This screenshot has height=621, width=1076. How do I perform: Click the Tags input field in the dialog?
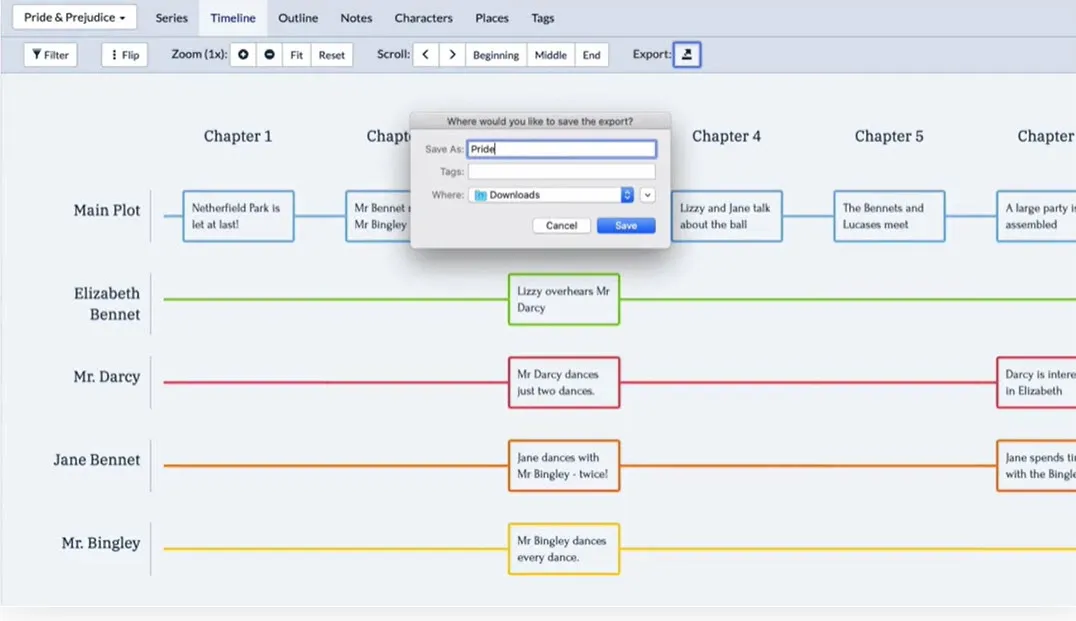click(561, 172)
